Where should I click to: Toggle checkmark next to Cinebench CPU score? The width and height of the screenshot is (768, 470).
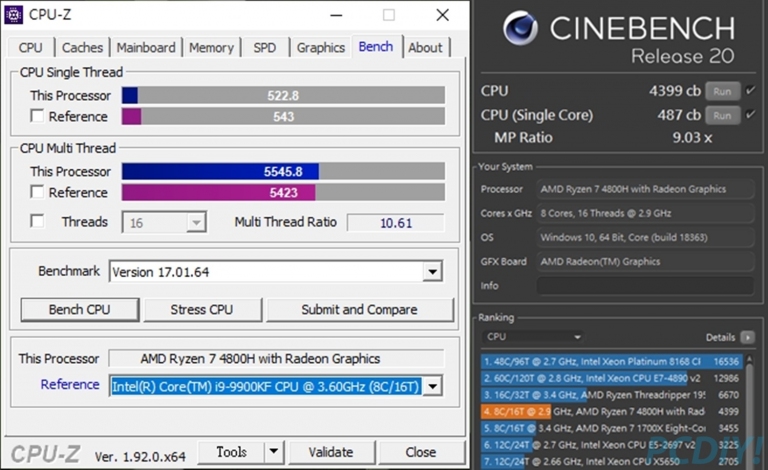pyautogui.click(x=750, y=91)
